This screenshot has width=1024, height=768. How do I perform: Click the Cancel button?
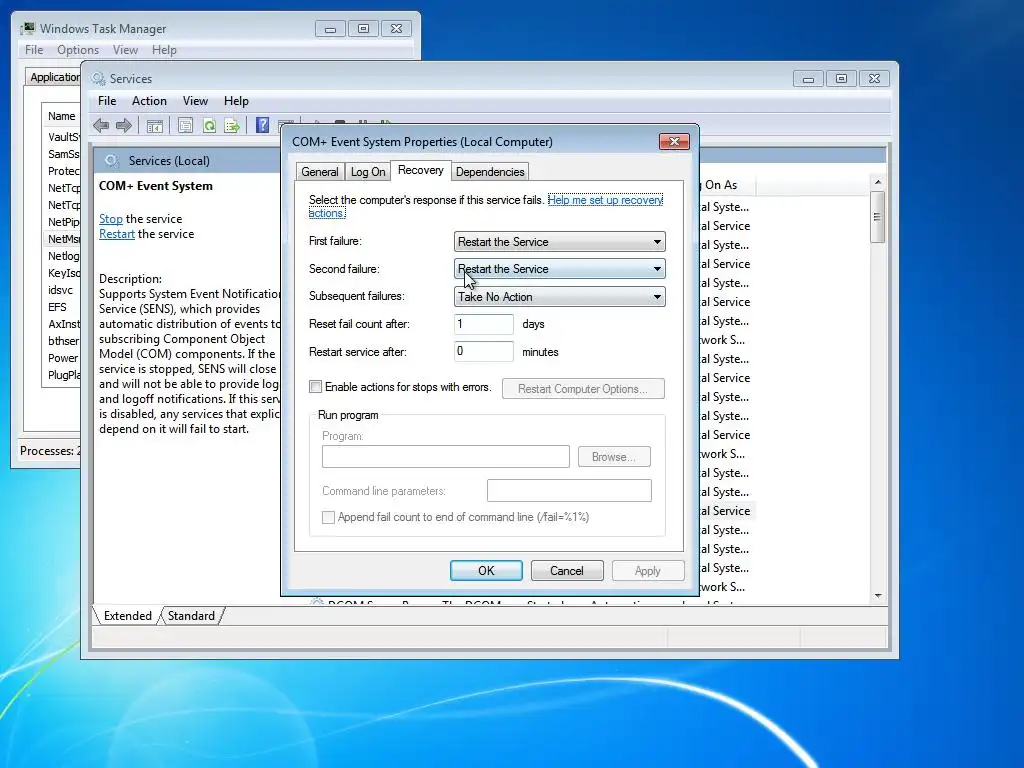click(567, 571)
